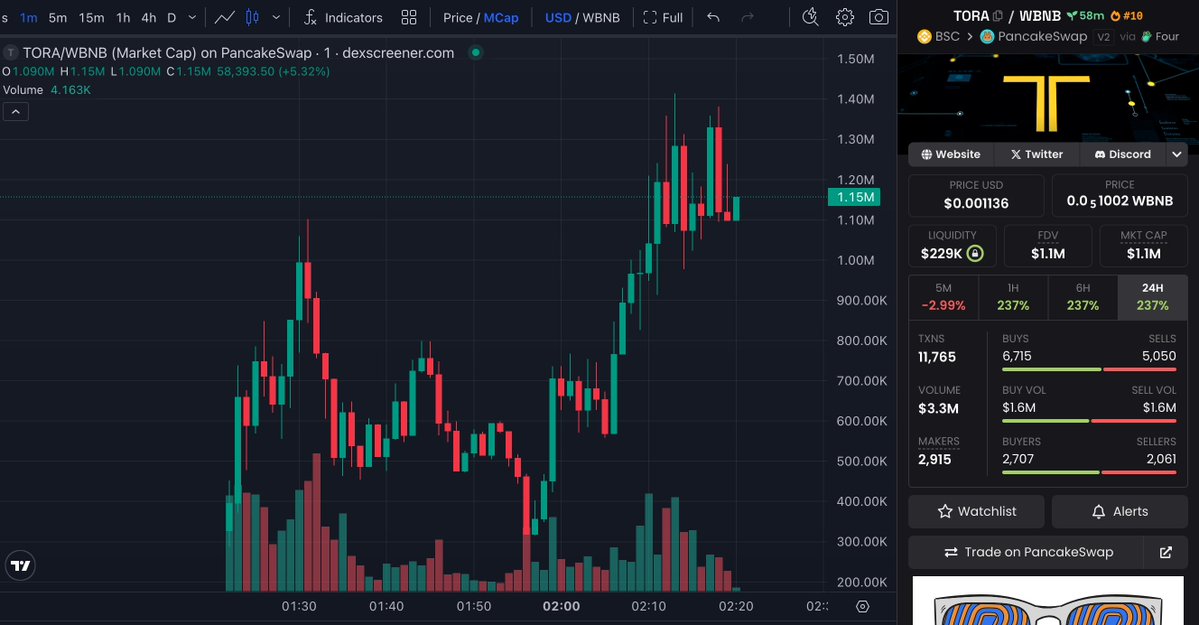
Task: Open the timeframe dropdown arrow after D
Action: point(192,17)
